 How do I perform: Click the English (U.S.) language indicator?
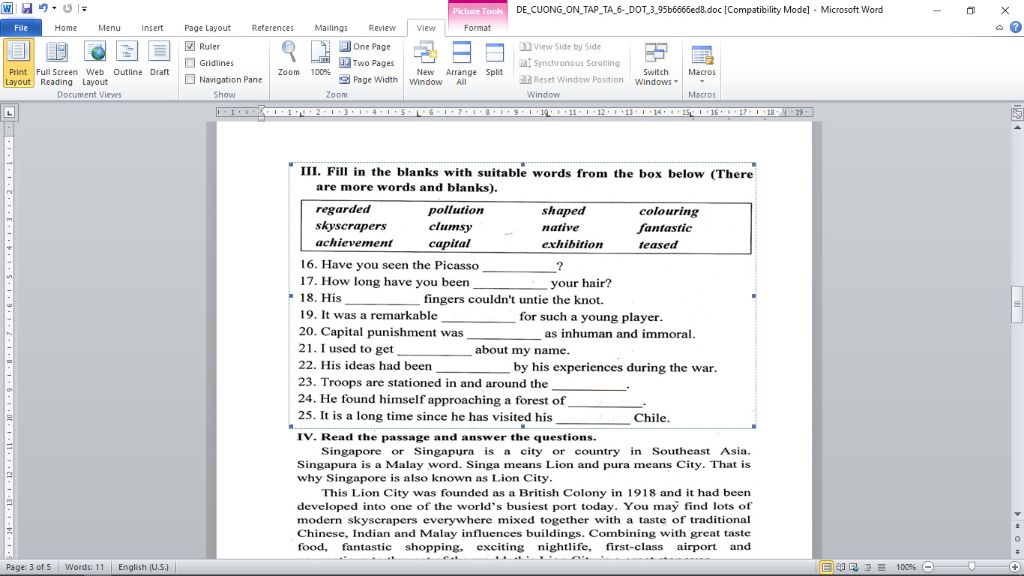[143, 567]
